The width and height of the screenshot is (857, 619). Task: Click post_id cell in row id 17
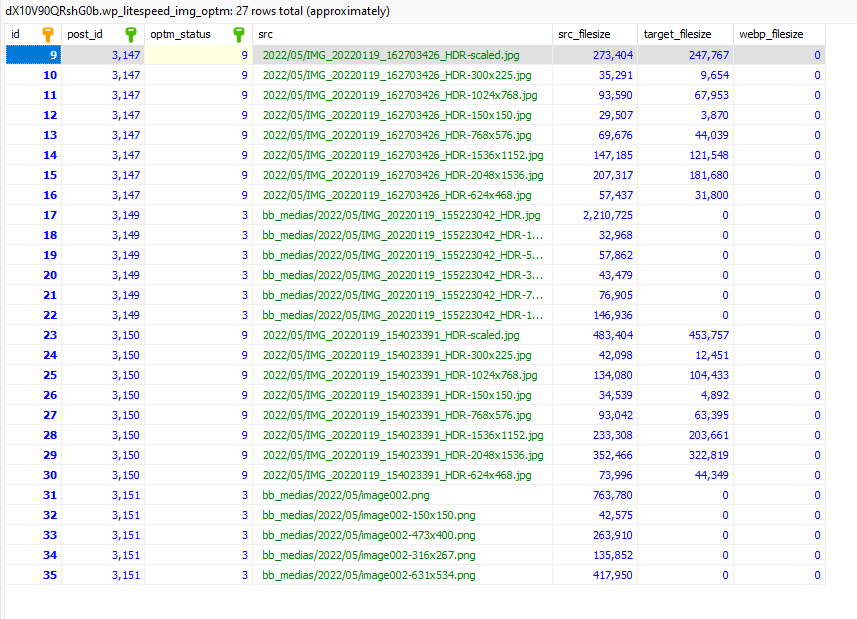pyautogui.click(x=103, y=215)
